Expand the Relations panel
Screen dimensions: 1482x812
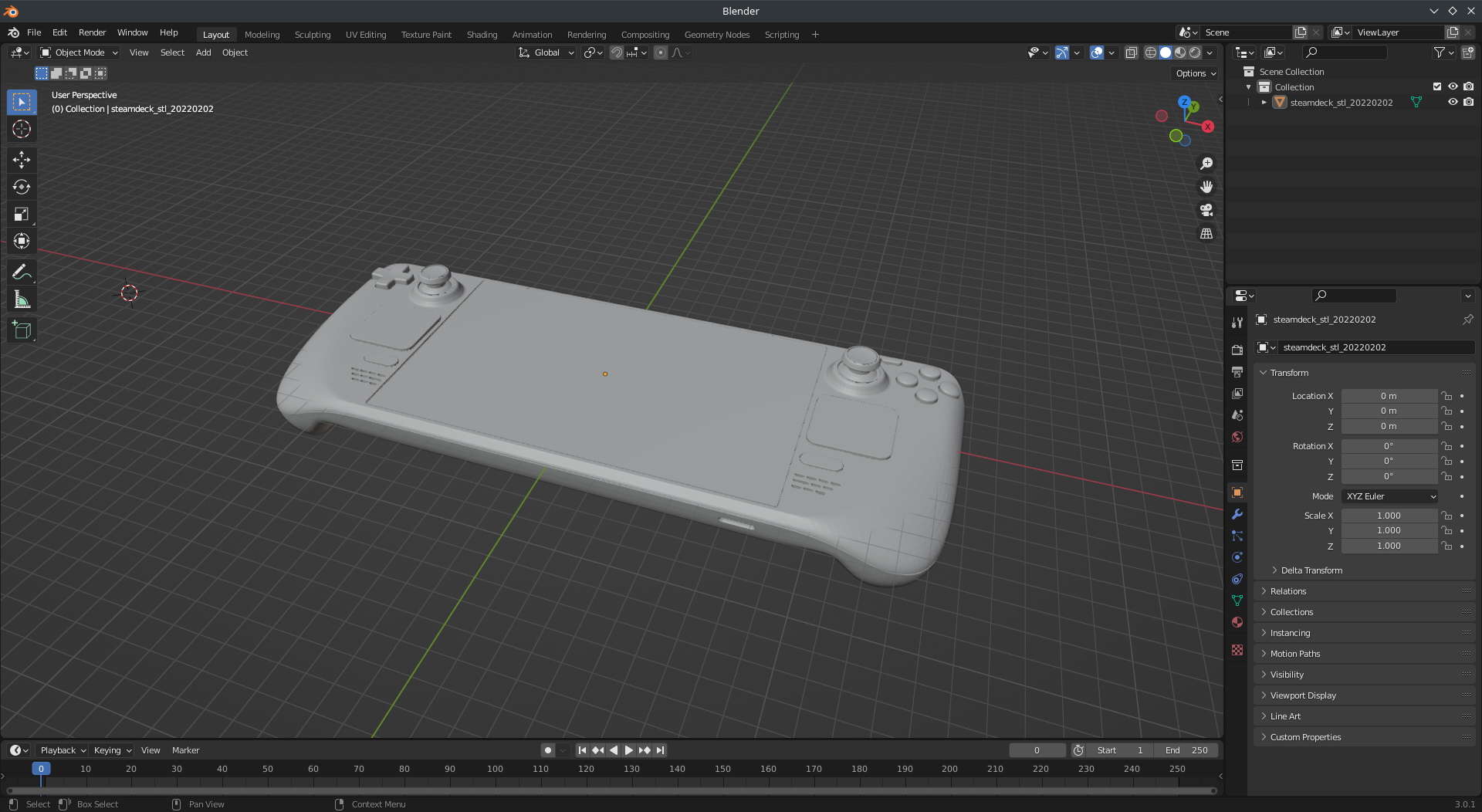click(1365, 591)
